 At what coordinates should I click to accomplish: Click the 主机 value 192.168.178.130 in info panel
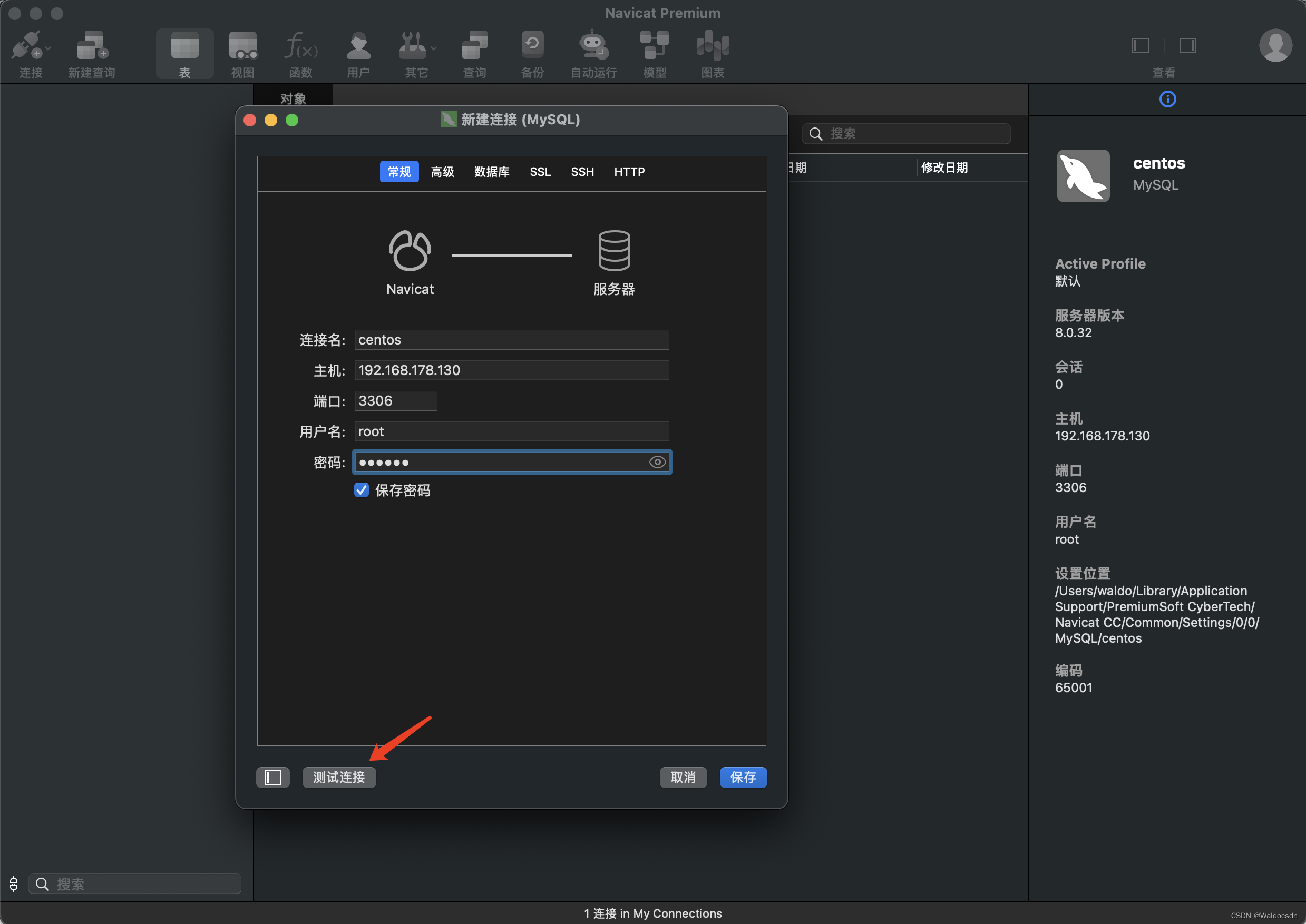(1102, 436)
